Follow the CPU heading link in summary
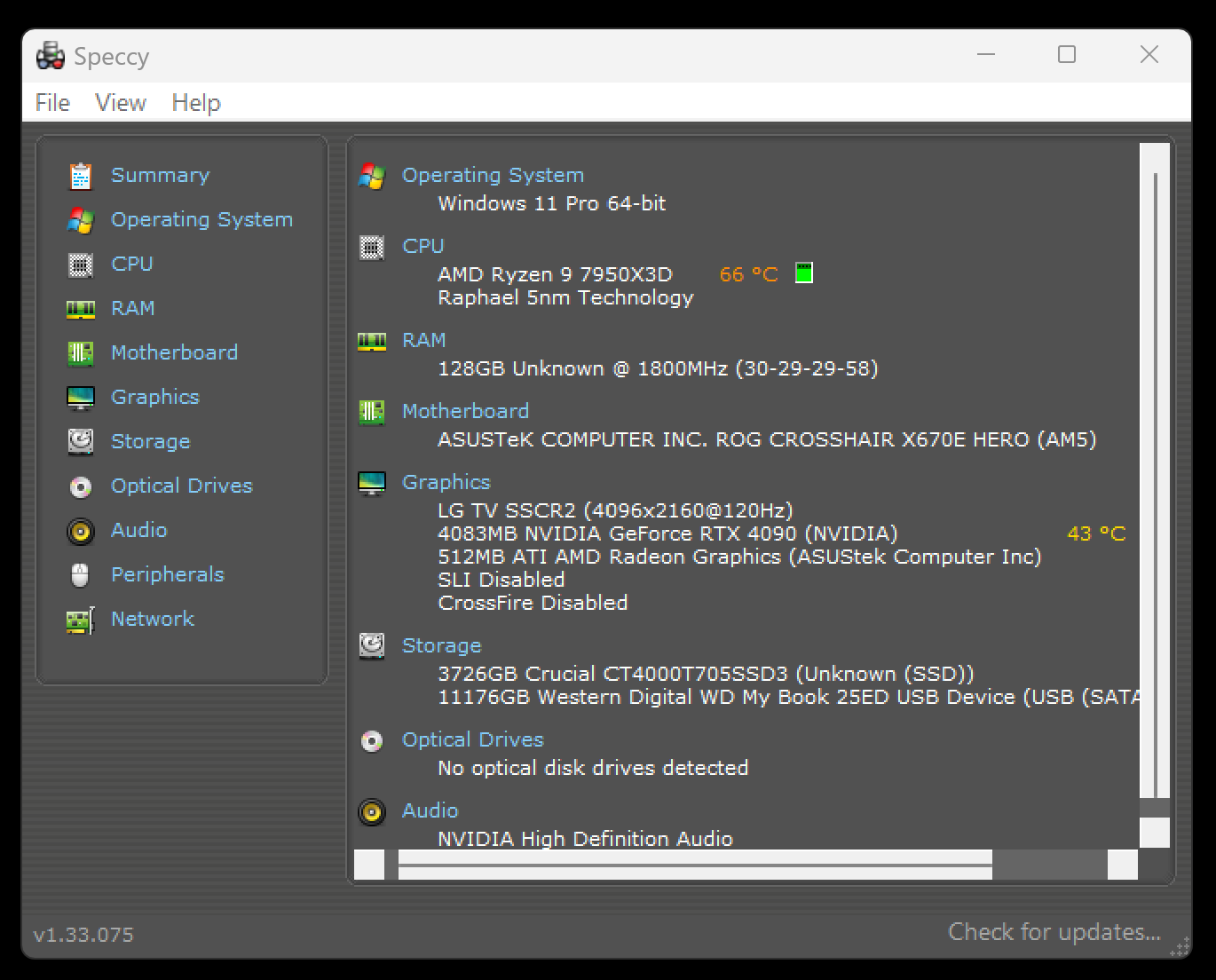The image size is (1216, 980). 423,246
